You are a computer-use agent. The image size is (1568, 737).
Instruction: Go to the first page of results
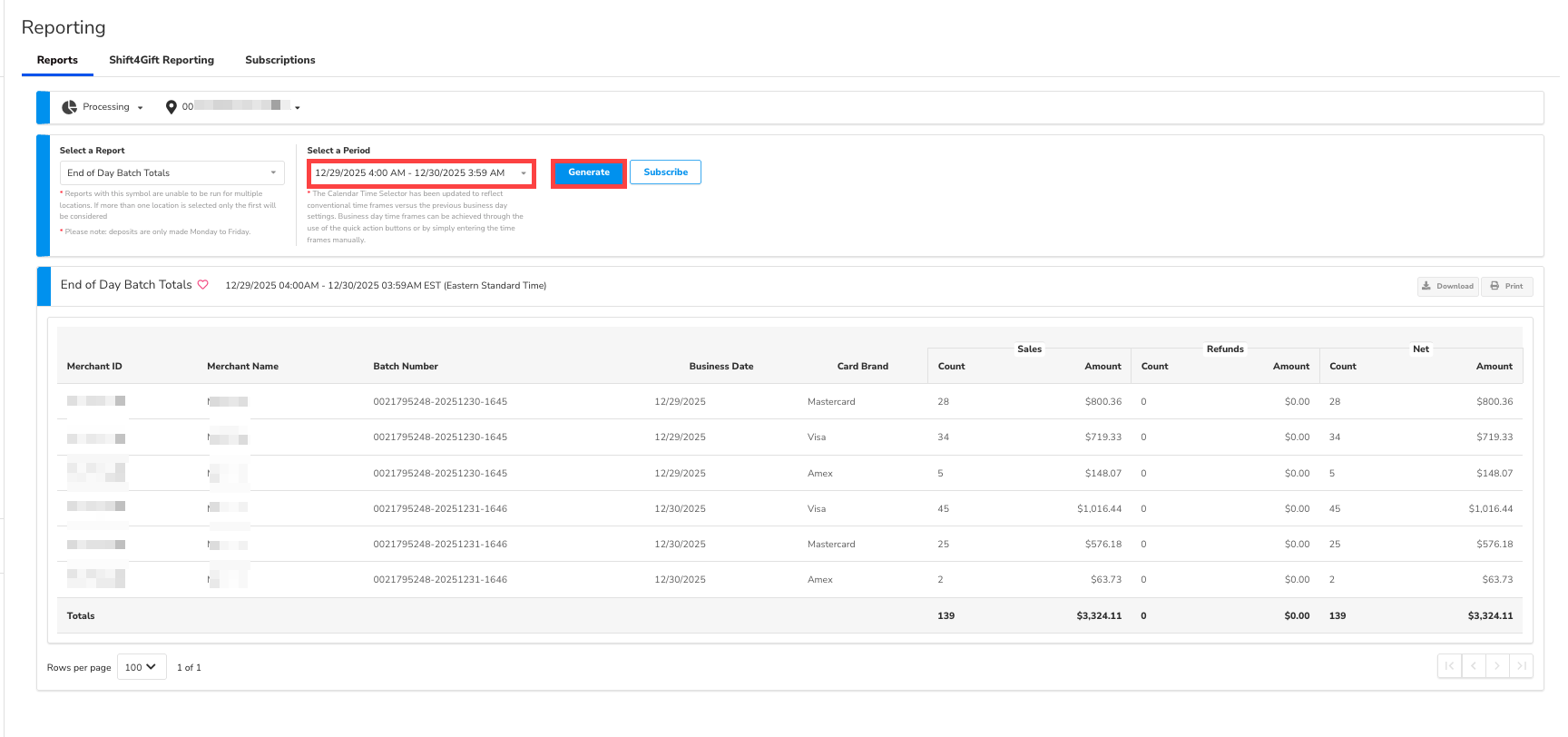[1449, 666]
